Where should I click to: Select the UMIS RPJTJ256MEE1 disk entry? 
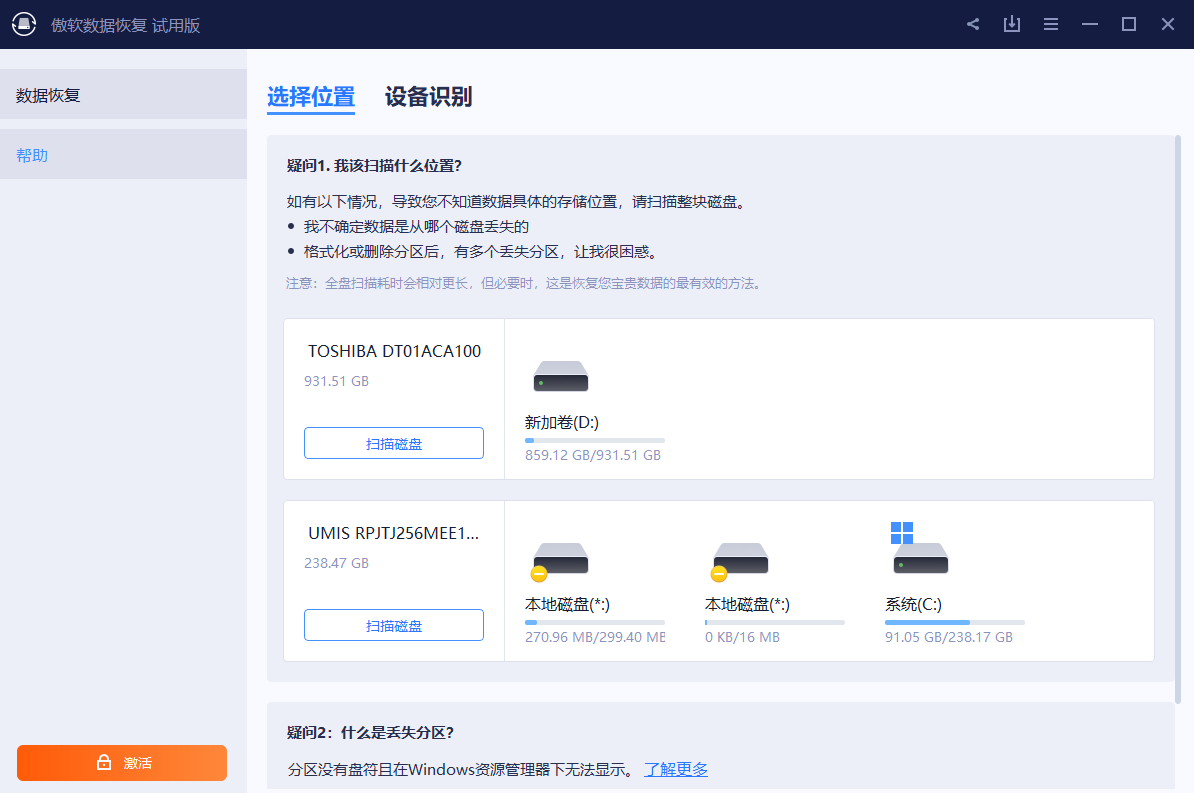[394, 533]
